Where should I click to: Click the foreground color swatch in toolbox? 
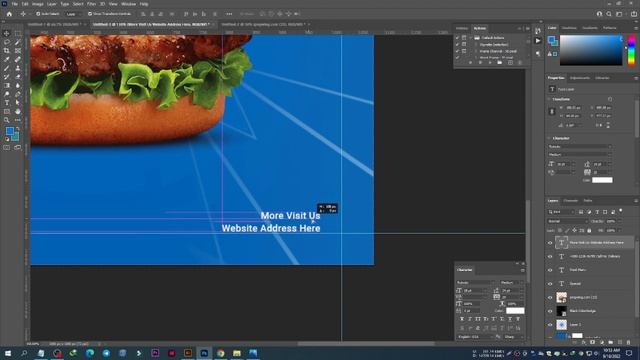click(x=9, y=131)
